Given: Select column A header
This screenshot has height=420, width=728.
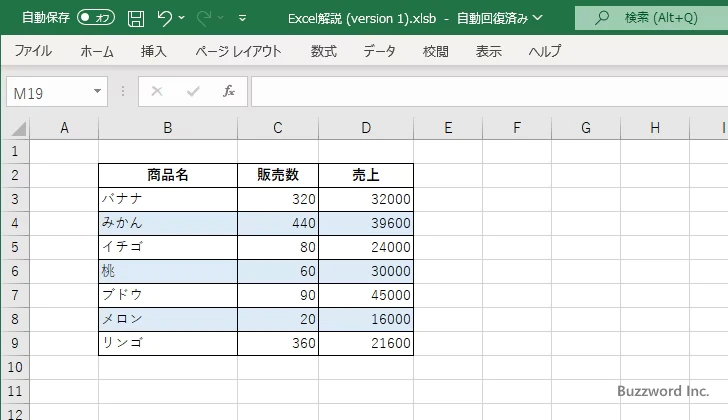Looking at the screenshot, I should [64, 128].
